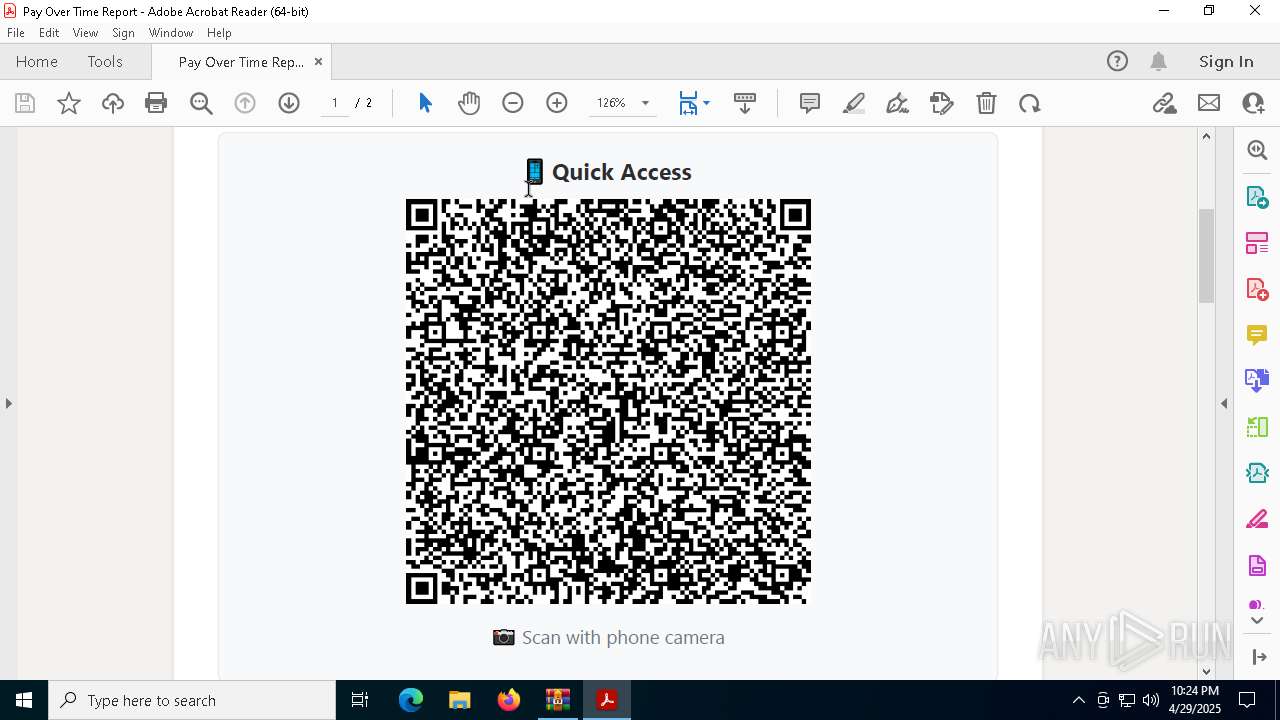Open the volume speaker control
The width and height of the screenshot is (1280, 720).
[1151, 700]
